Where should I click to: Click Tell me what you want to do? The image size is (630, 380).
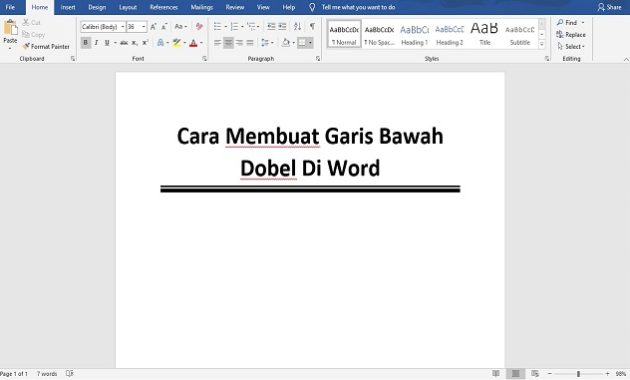pos(358,7)
